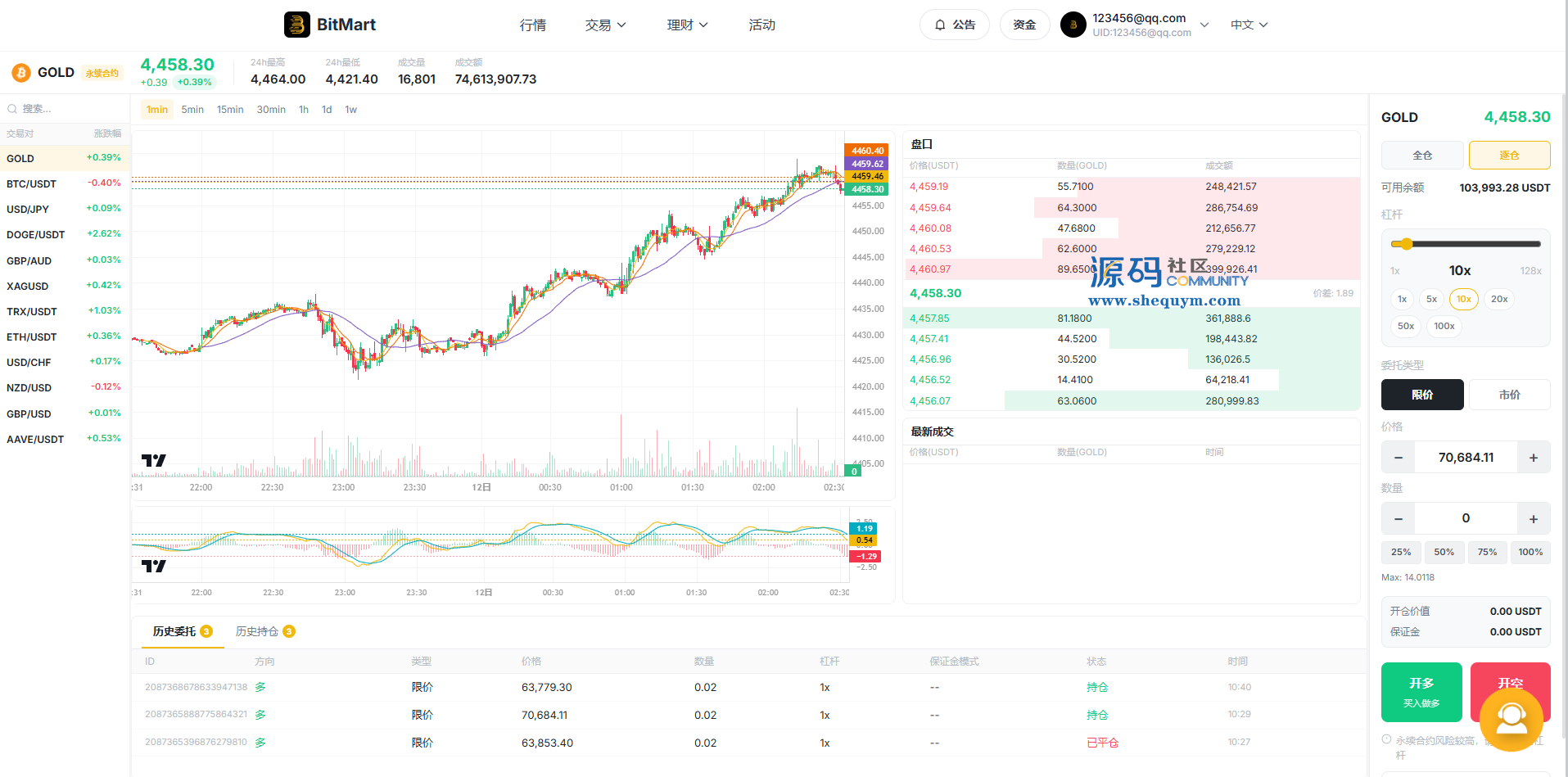Decrease quantity with the minus stepper

click(1399, 519)
